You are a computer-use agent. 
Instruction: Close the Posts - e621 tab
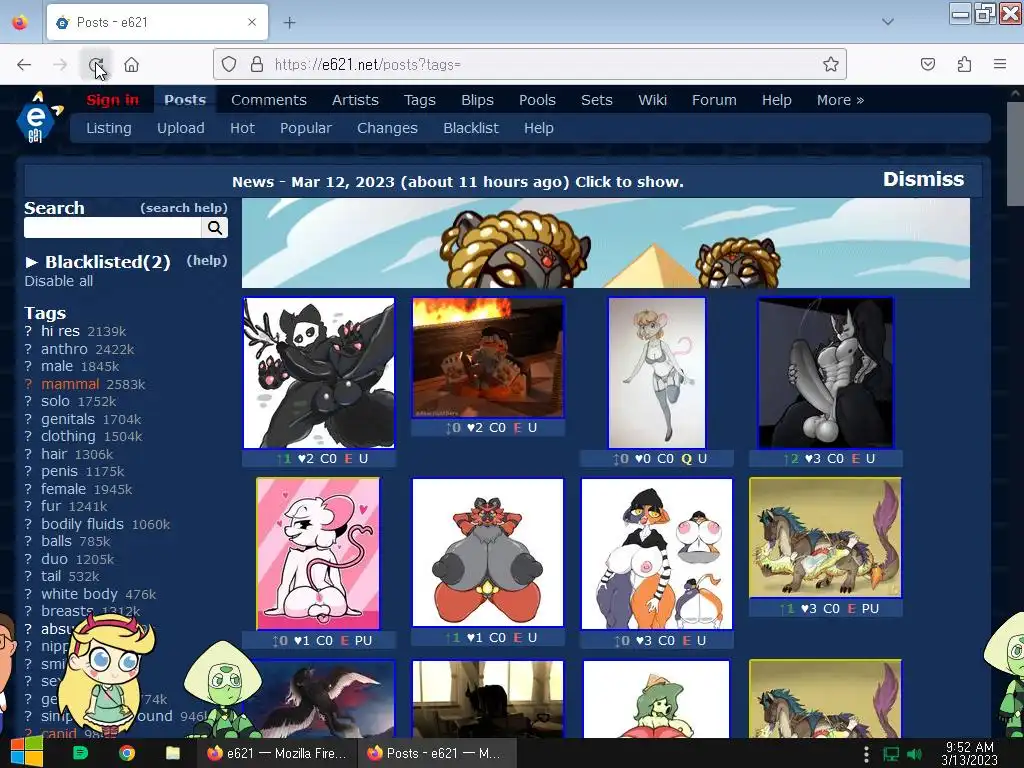[x=252, y=22]
